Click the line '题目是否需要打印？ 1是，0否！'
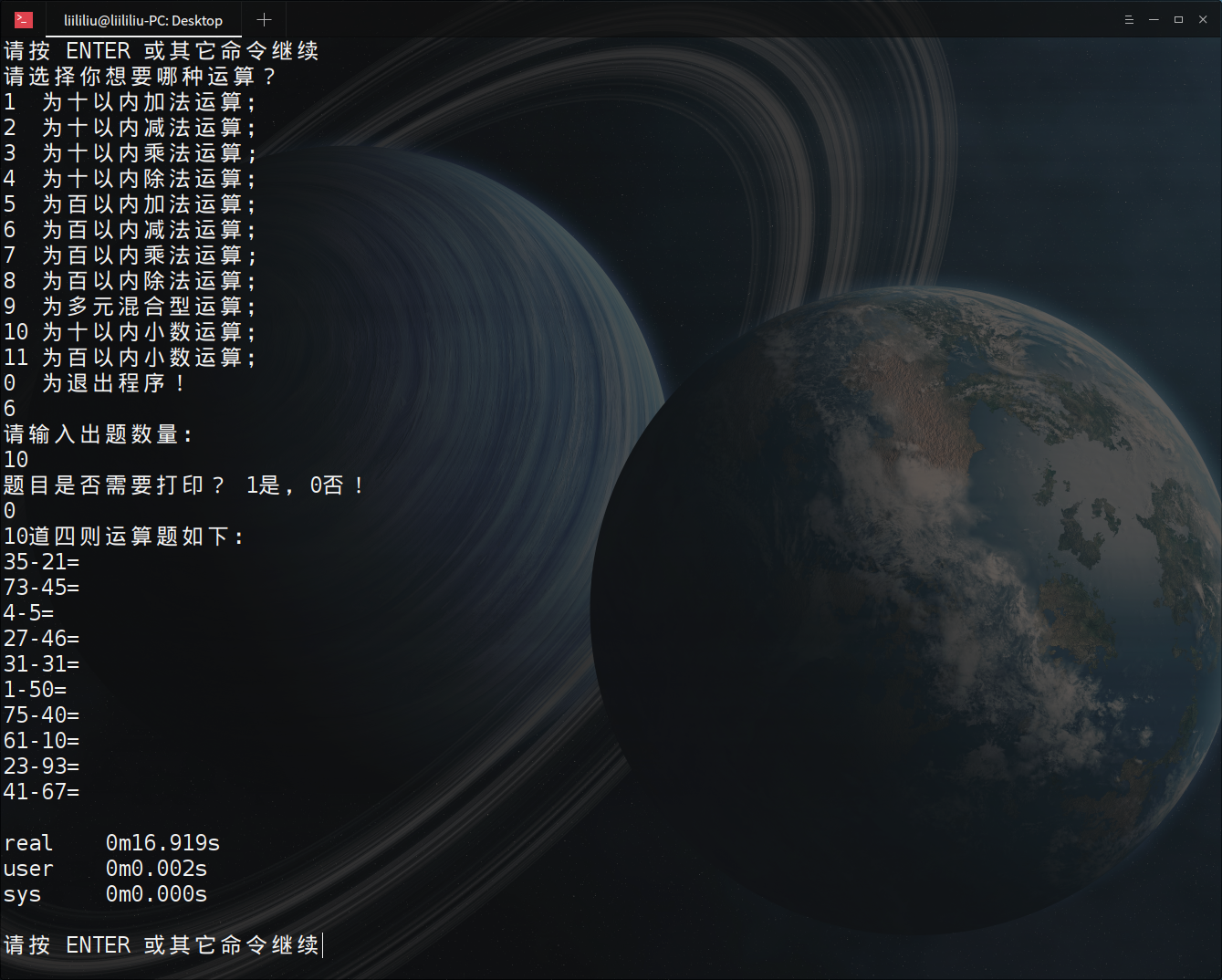Viewport: 1222px width, 980px height. pyautogui.click(x=184, y=485)
